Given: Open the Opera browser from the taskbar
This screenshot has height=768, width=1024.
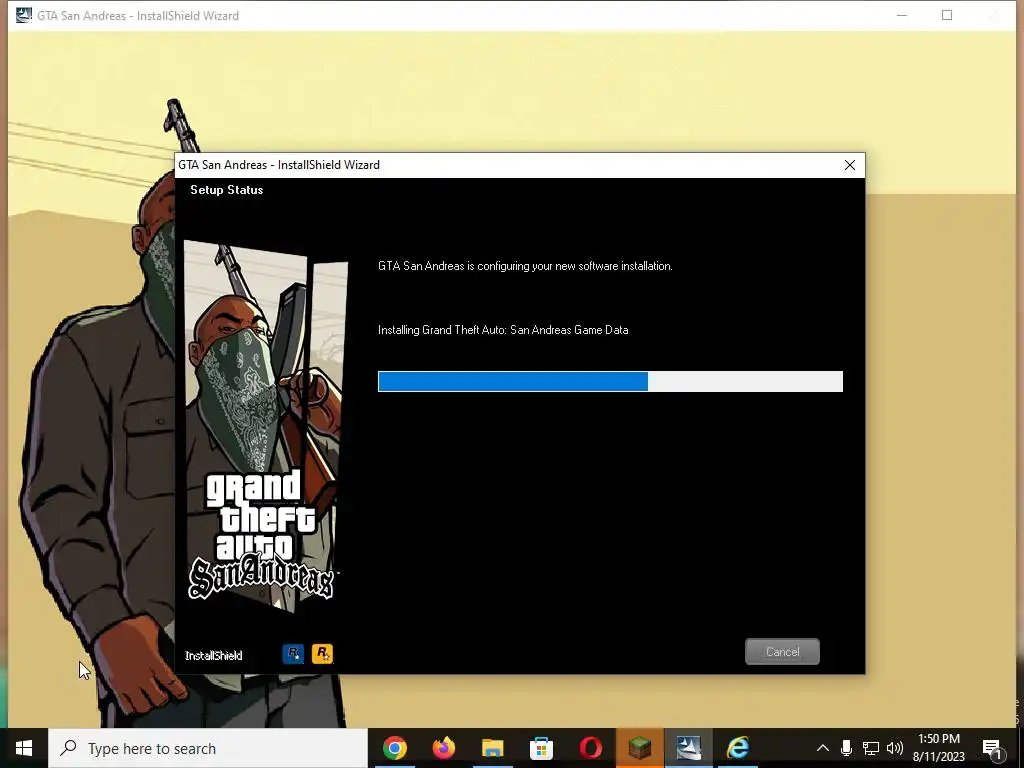Looking at the screenshot, I should [x=590, y=748].
